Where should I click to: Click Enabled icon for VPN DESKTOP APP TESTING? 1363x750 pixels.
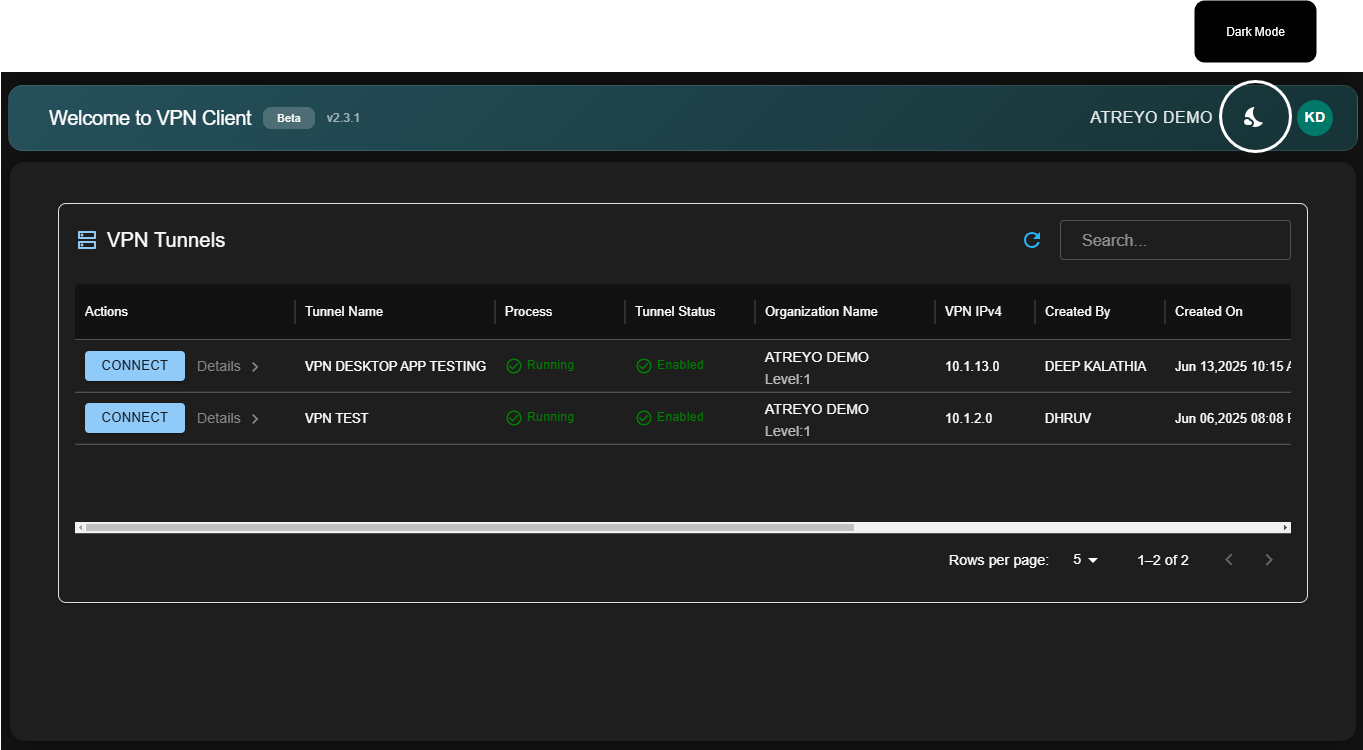[644, 366]
